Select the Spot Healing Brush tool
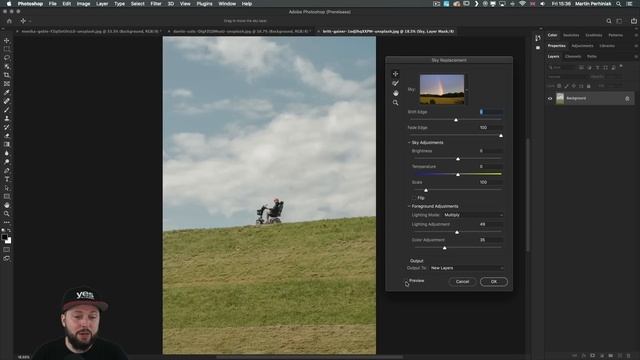Viewport: 640px width, 360px height. coord(7,101)
